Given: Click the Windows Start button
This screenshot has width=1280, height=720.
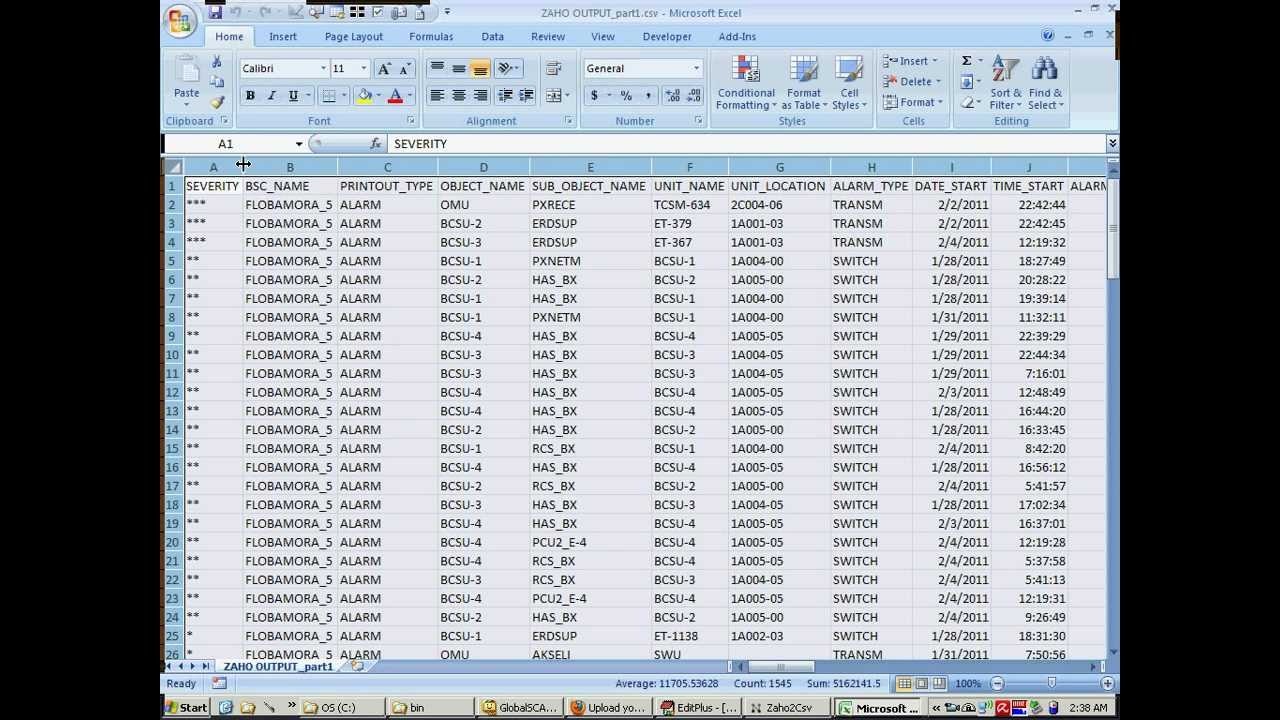Looking at the screenshot, I should coord(187,707).
